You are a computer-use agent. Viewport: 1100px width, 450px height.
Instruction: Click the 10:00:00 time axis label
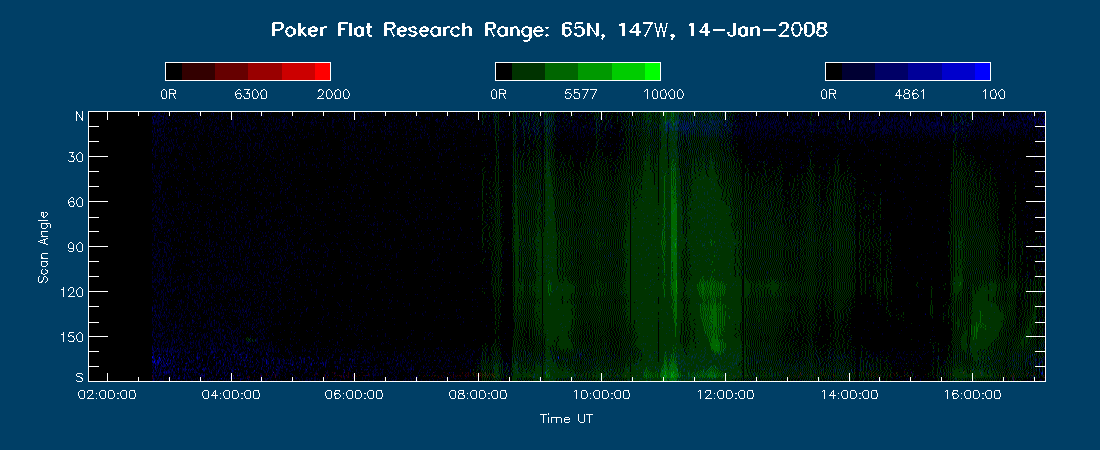(x=601, y=395)
